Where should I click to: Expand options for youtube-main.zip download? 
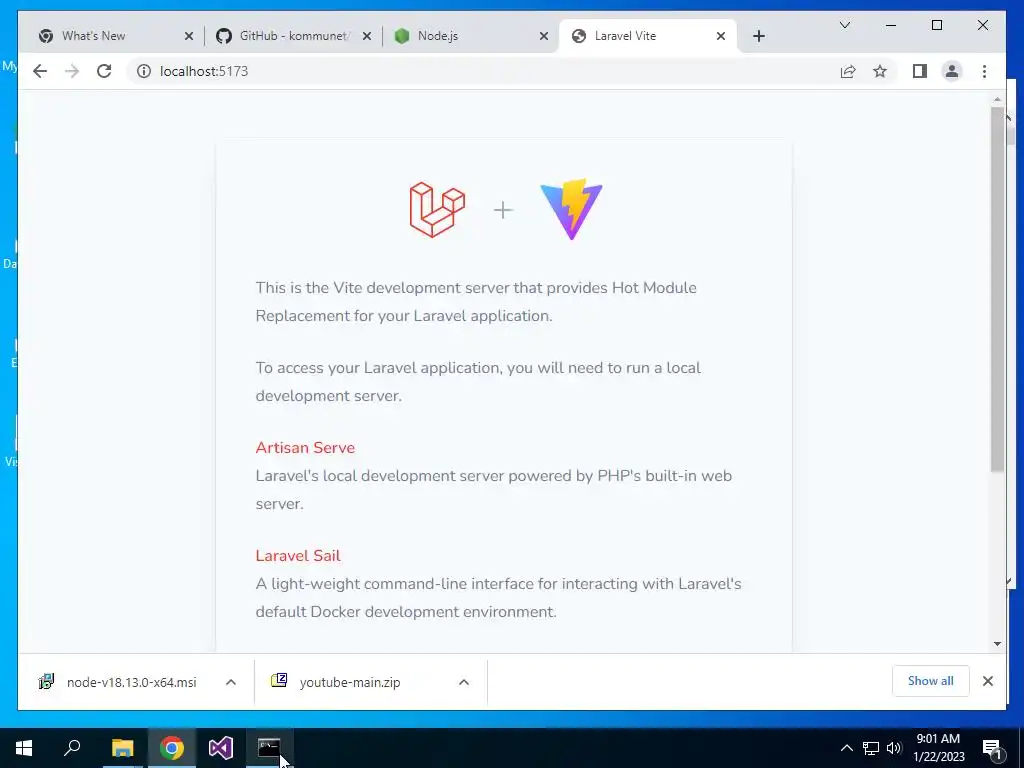click(464, 682)
